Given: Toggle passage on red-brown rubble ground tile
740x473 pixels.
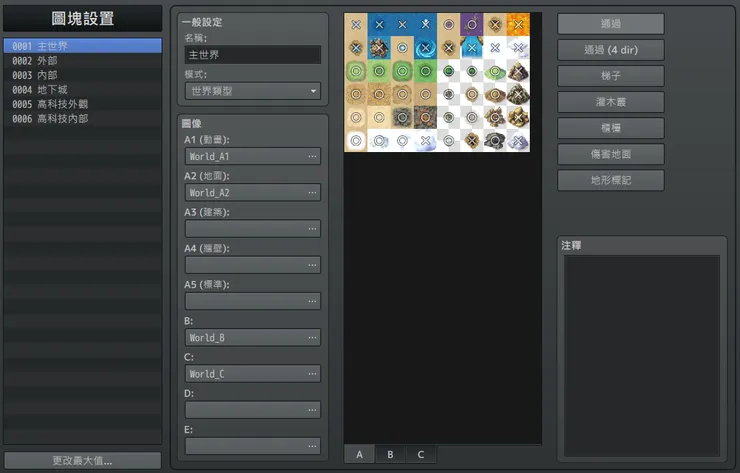Looking at the screenshot, I should [426, 117].
